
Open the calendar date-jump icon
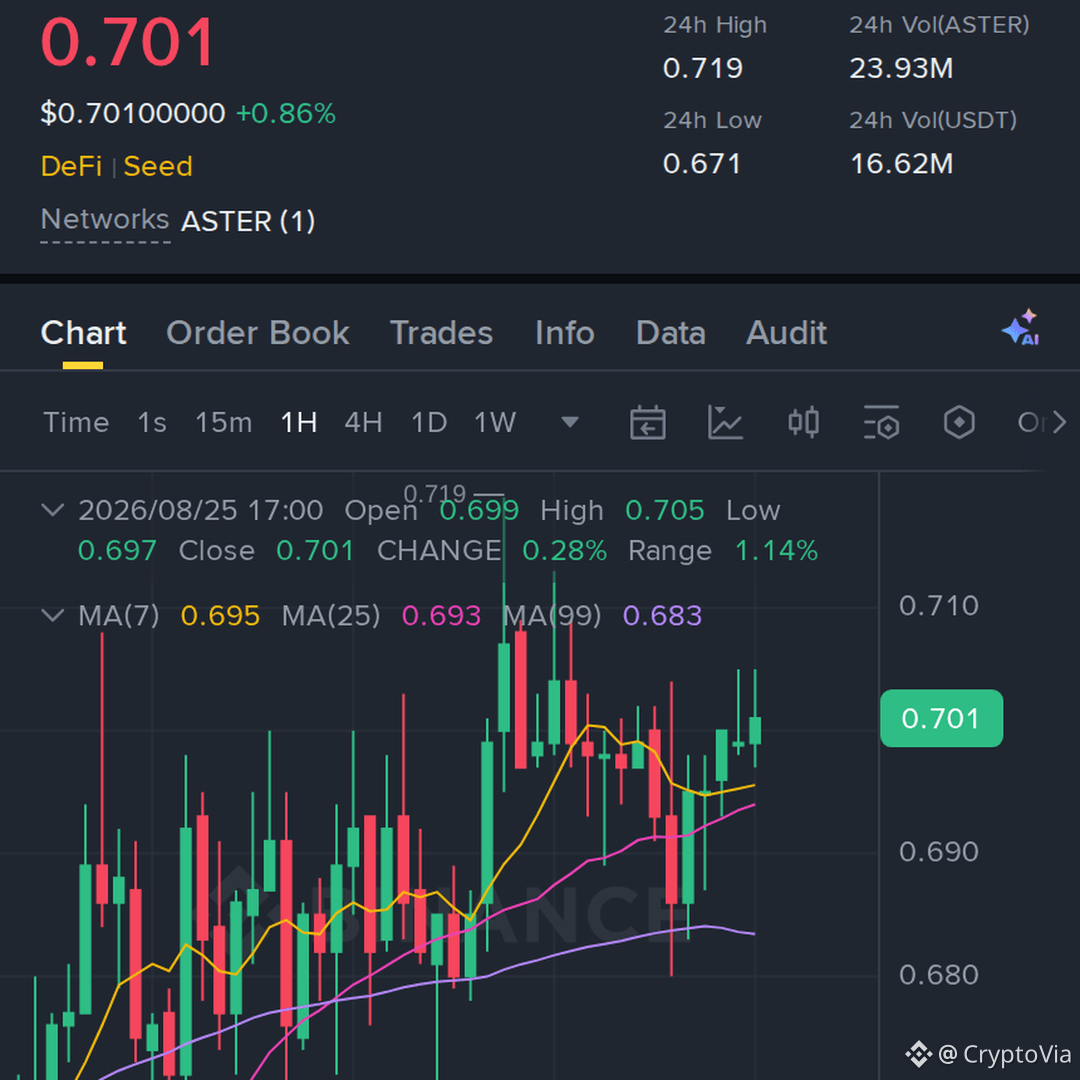coord(647,422)
